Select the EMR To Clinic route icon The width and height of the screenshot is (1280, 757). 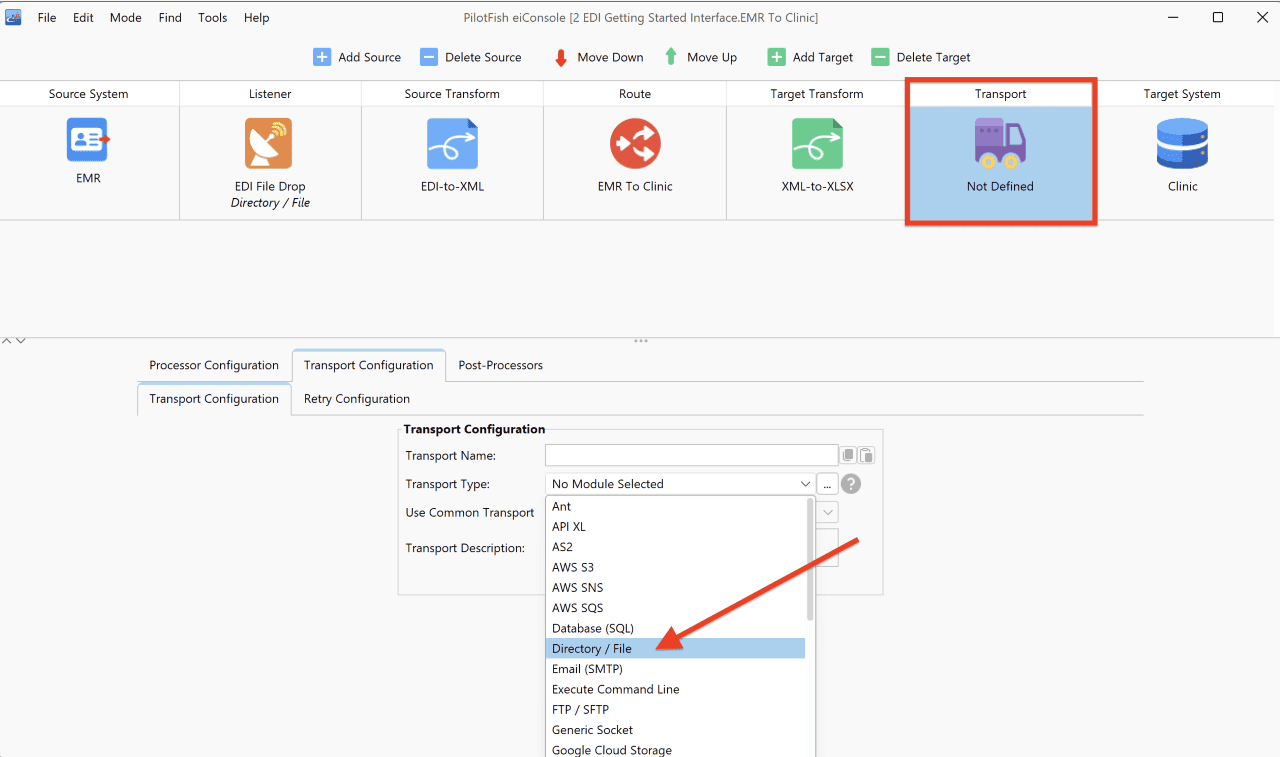click(635, 143)
